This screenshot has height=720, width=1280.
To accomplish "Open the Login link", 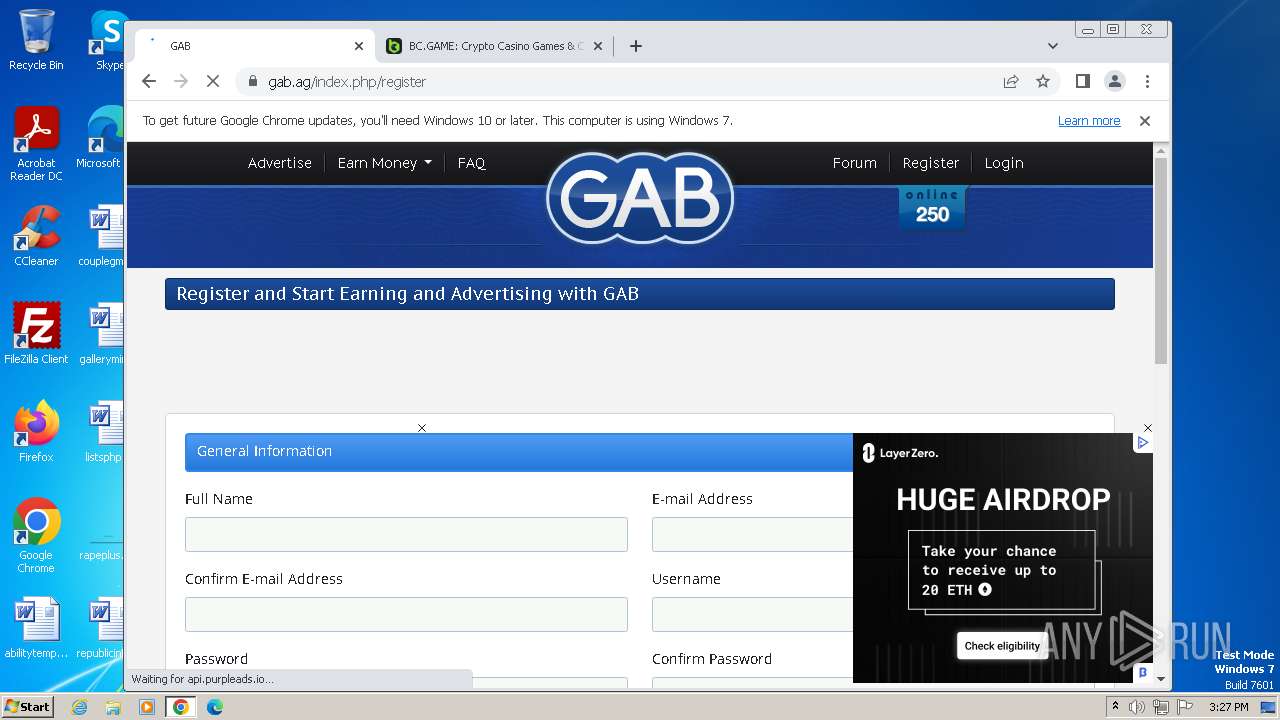I will [1003, 163].
